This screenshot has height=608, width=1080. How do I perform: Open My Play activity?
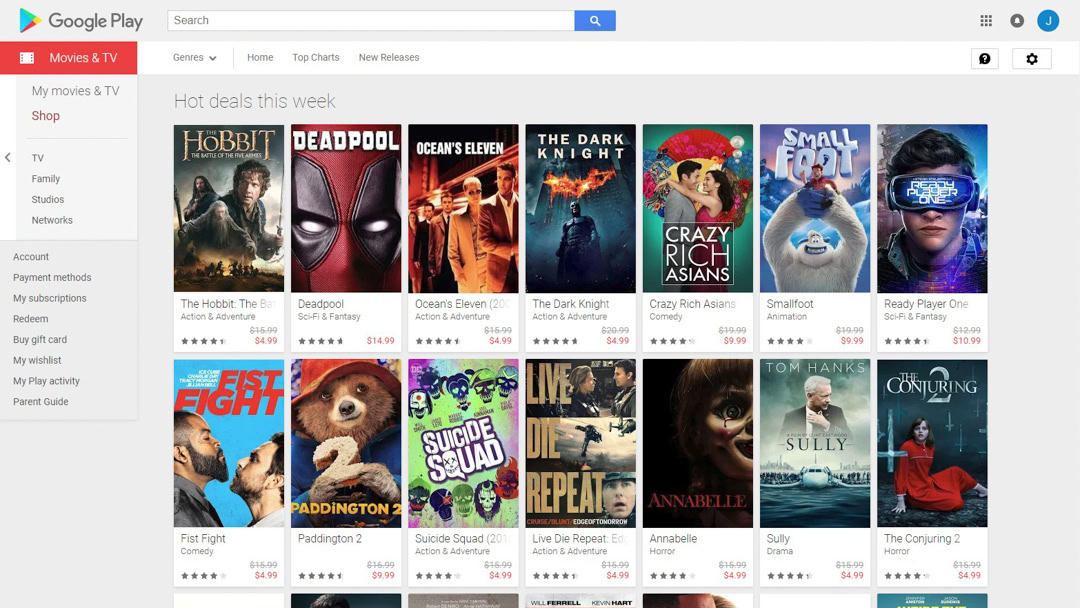point(46,380)
